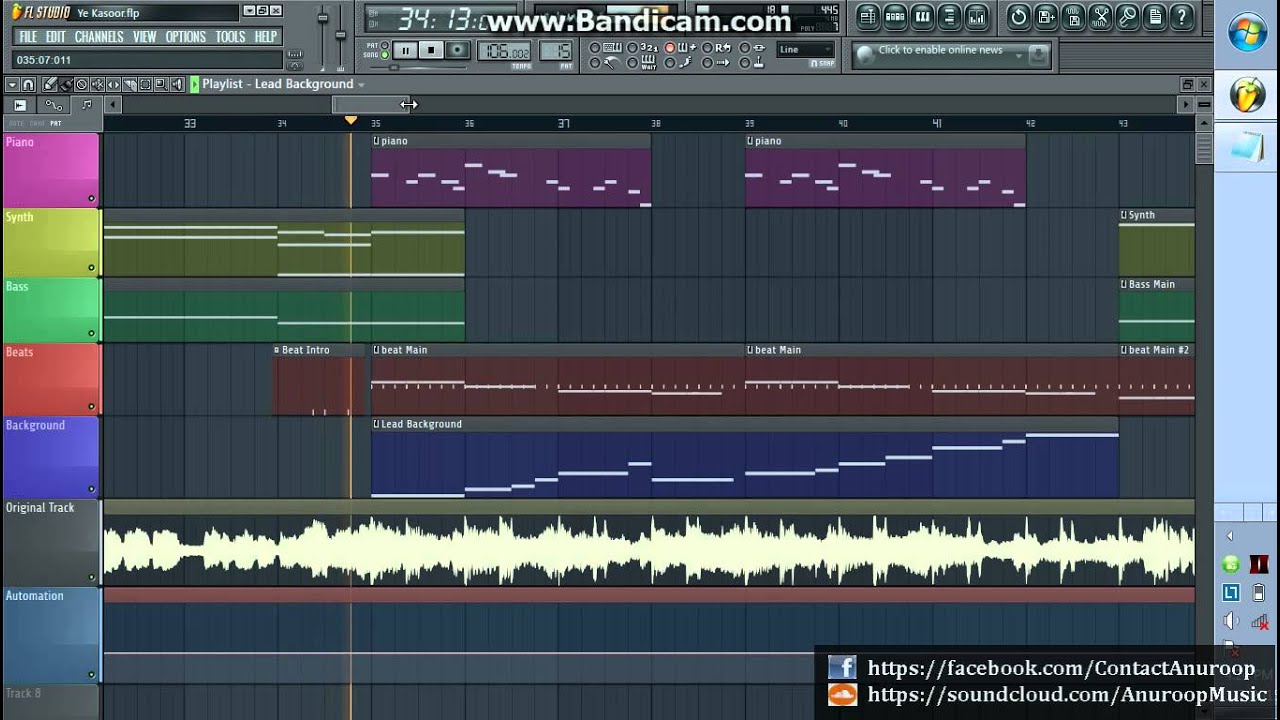Toggle blend recording option
This screenshot has height=720, width=1280.
[x=686, y=48]
